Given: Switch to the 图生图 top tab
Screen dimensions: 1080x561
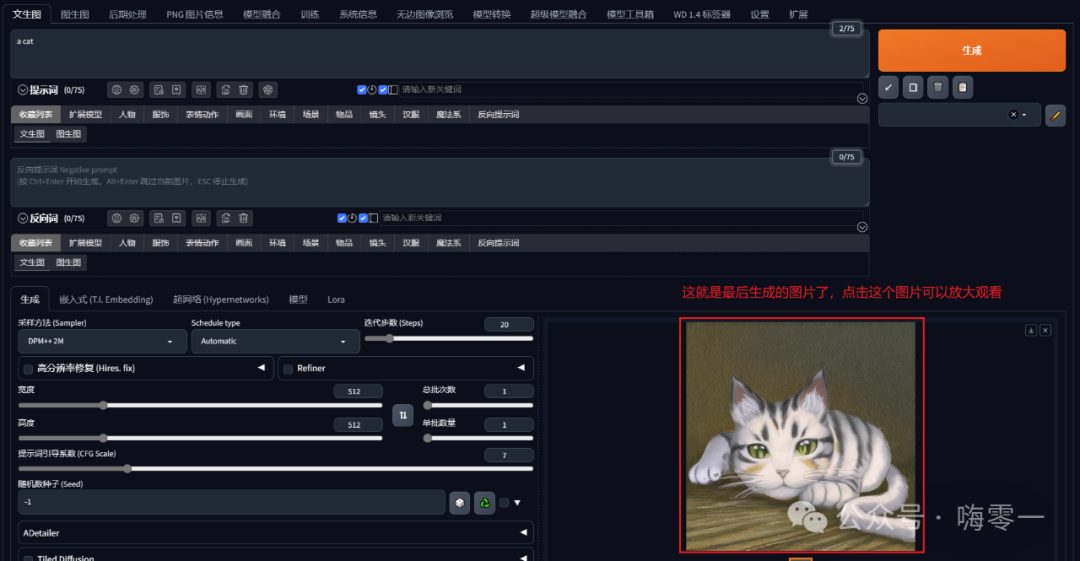Looking at the screenshot, I should [x=74, y=14].
